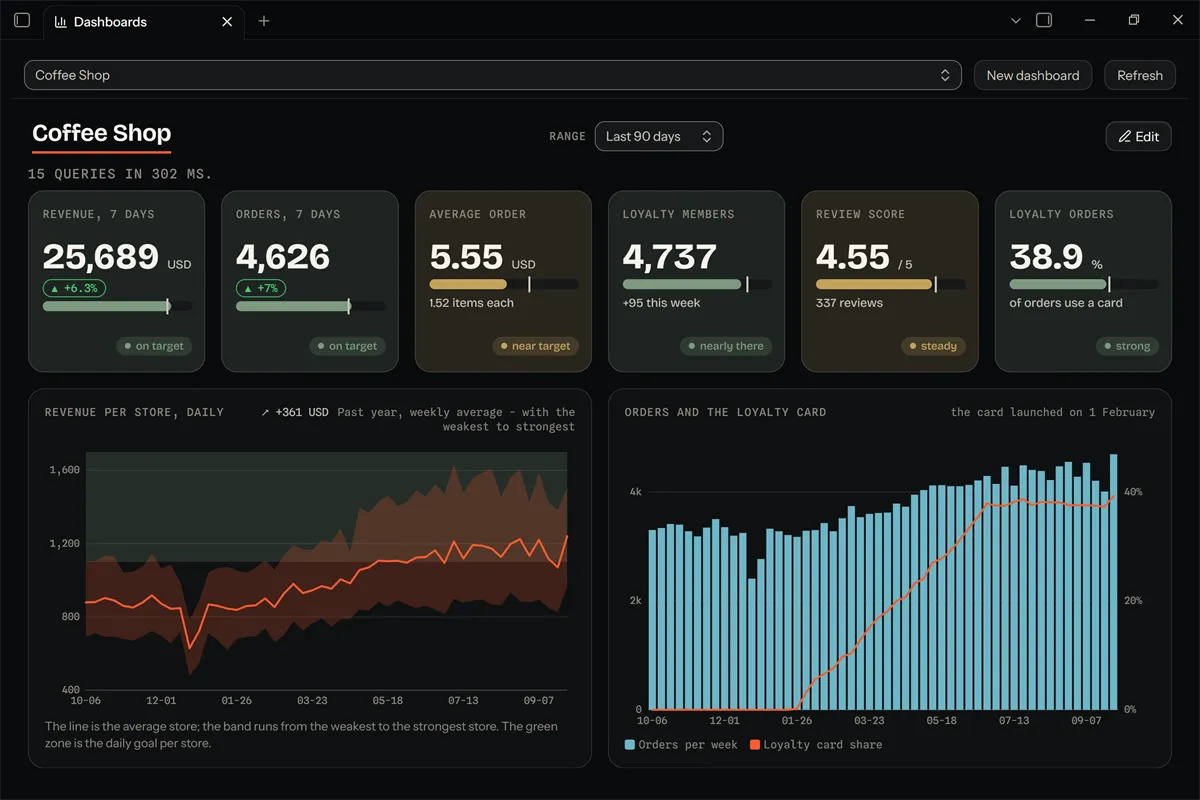The image size is (1200, 800).
Task: Open the Last 90 days range dropdown
Action: point(659,136)
